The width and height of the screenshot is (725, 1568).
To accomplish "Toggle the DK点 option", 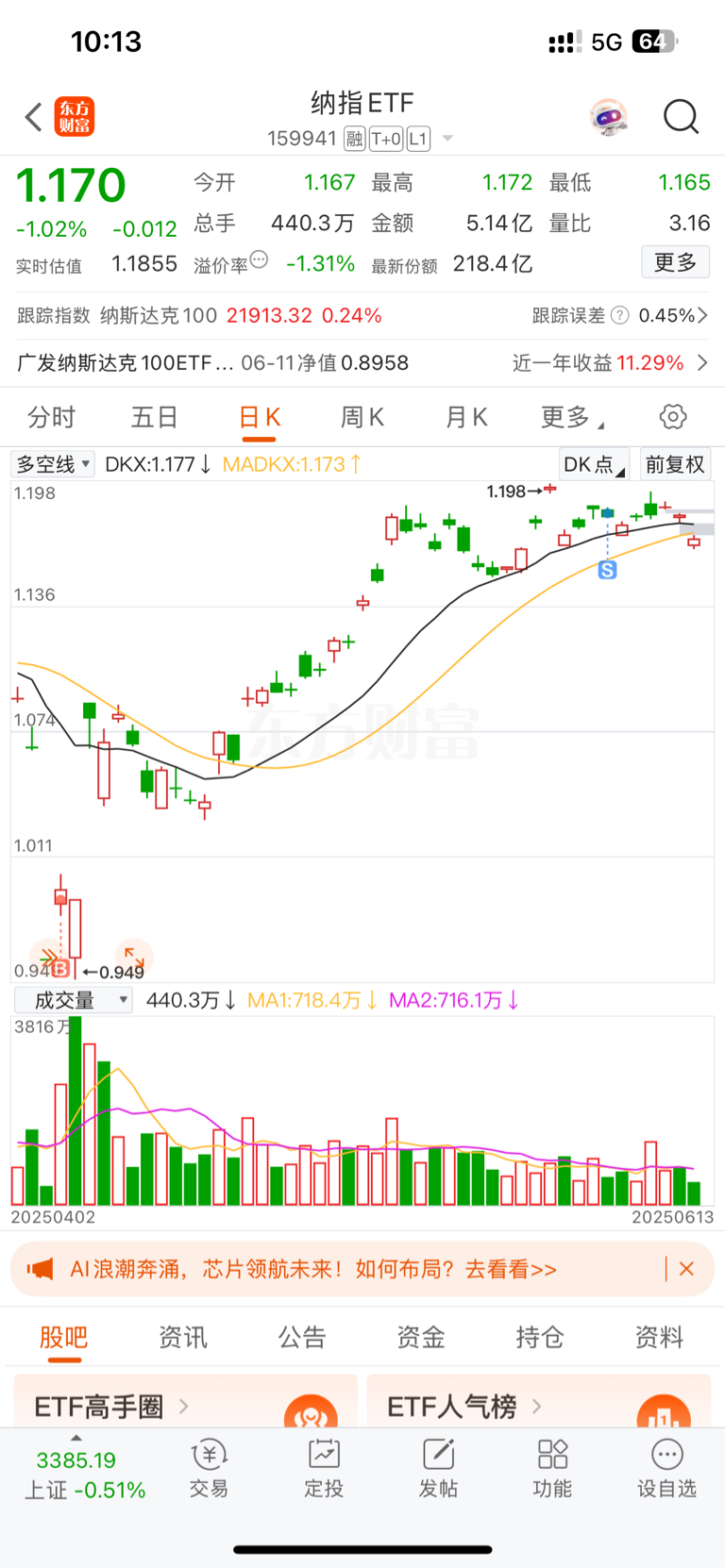I will pos(594,464).
